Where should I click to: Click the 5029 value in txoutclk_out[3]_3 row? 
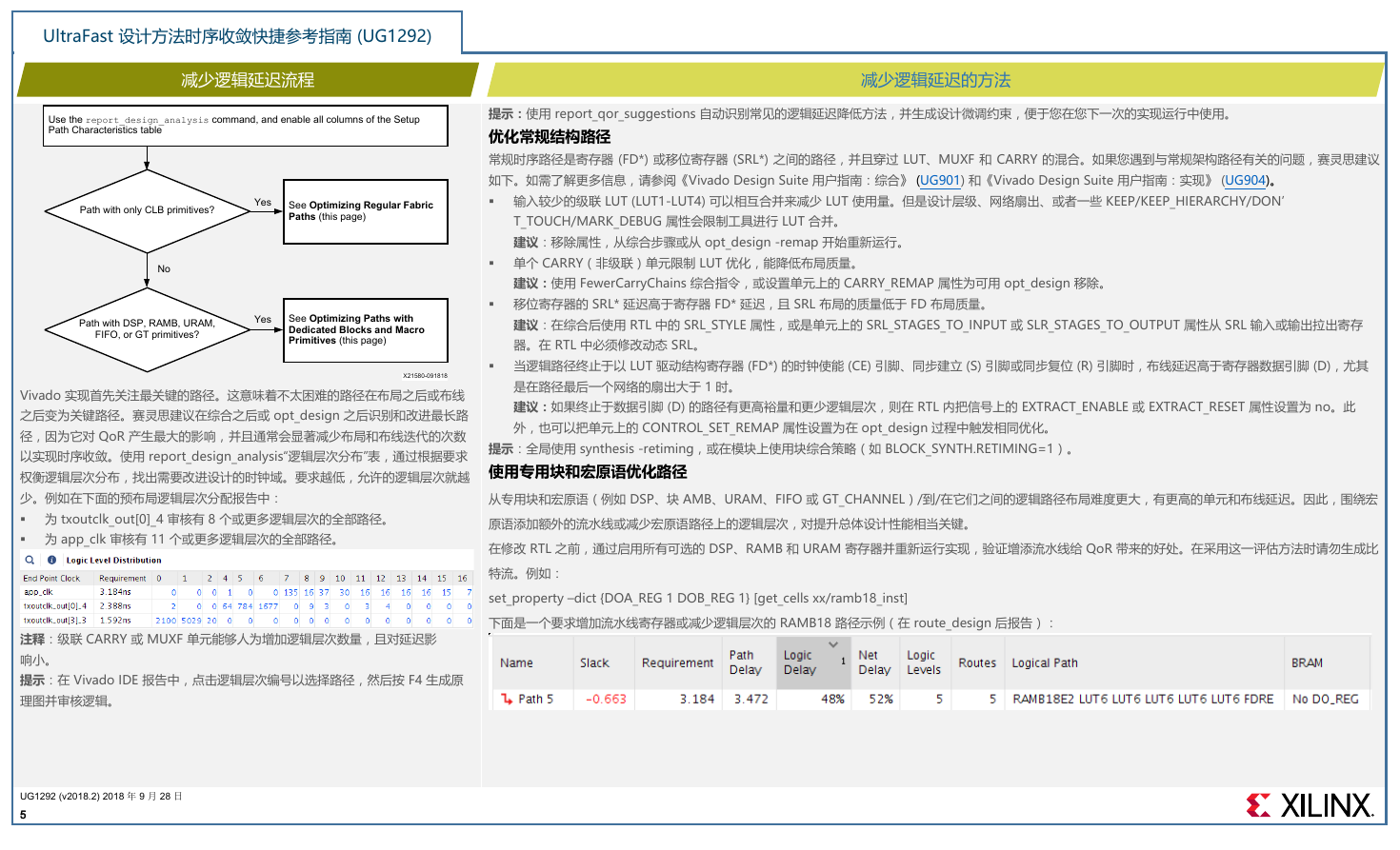tap(191, 620)
